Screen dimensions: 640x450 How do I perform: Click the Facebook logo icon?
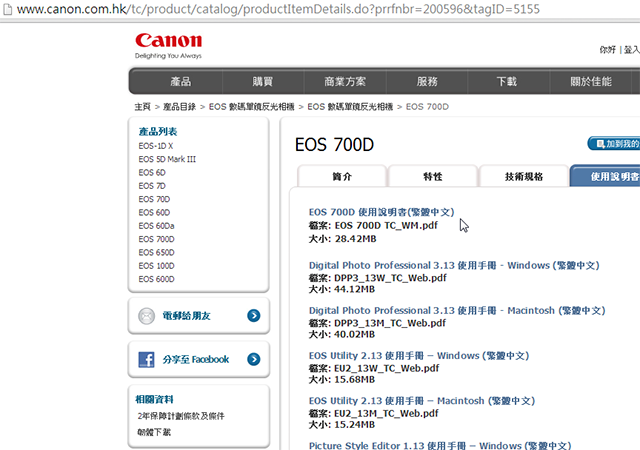coord(147,359)
